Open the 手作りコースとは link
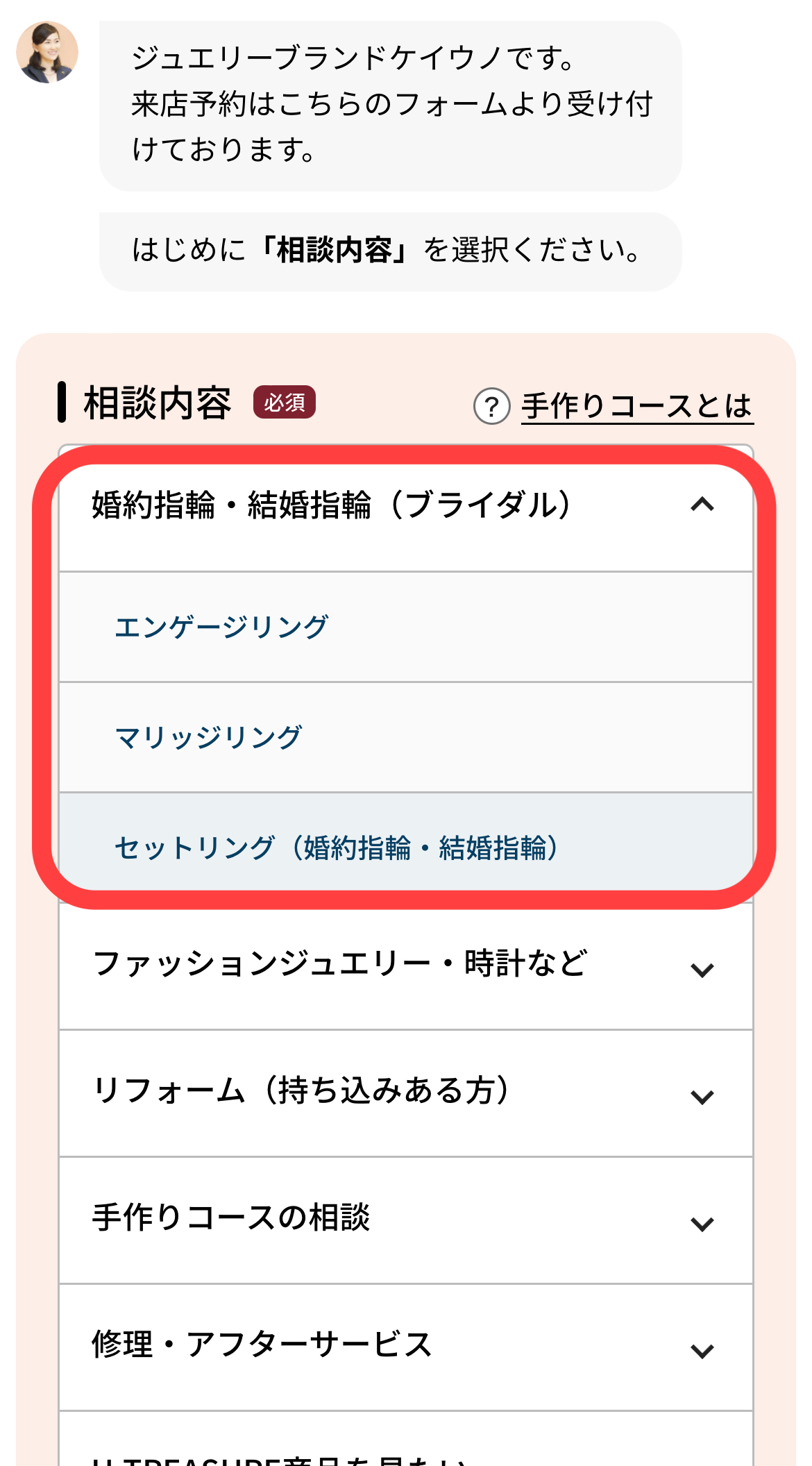 pos(637,406)
